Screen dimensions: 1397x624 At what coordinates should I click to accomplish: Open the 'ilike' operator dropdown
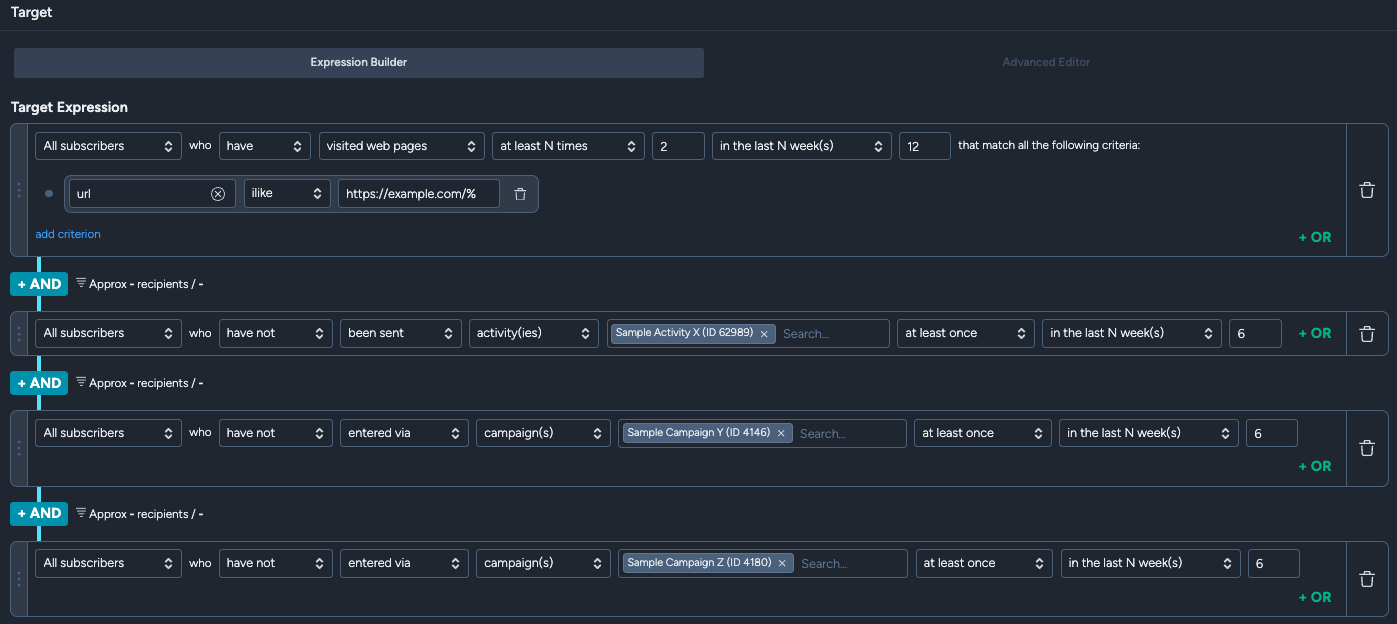[287, 194]
